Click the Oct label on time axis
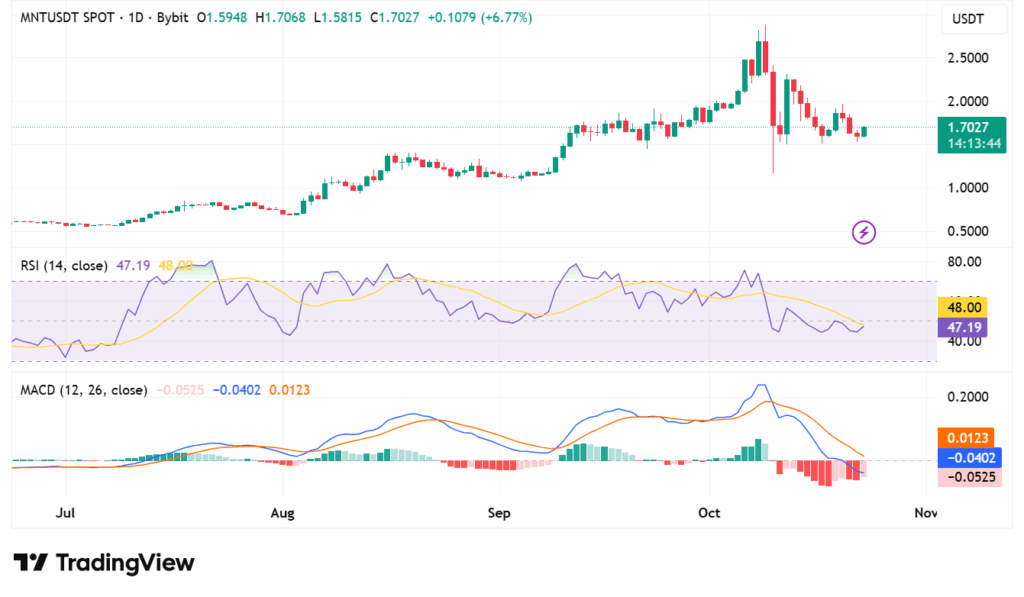The height and width of the screenshot is (597, 1024). coord(709,513)
